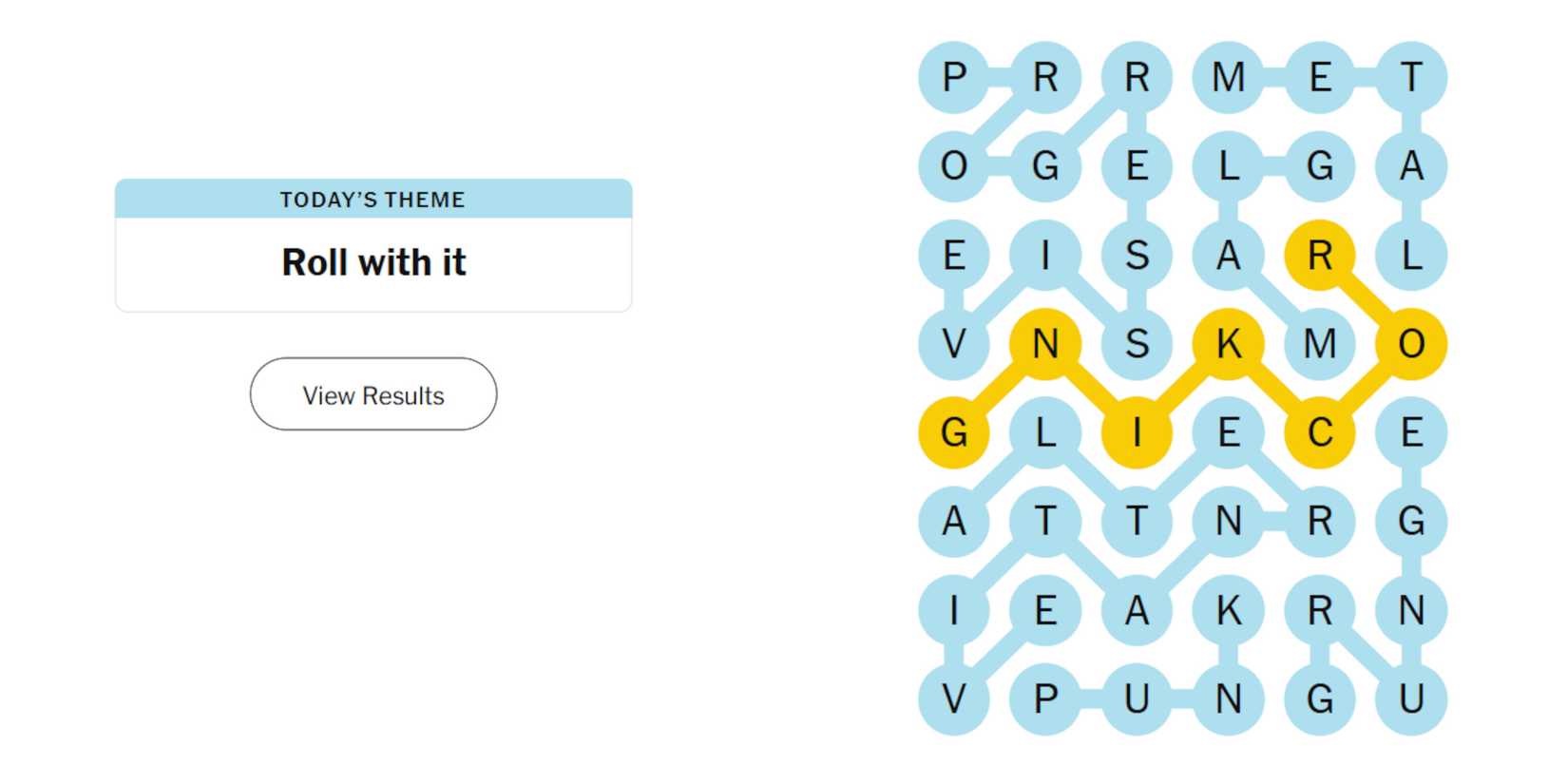Viewport: 1568px width, 784px height.
Task: Tap the letter S between the I and A circles
Action: pyautogui.click(x=1136, y=254)
